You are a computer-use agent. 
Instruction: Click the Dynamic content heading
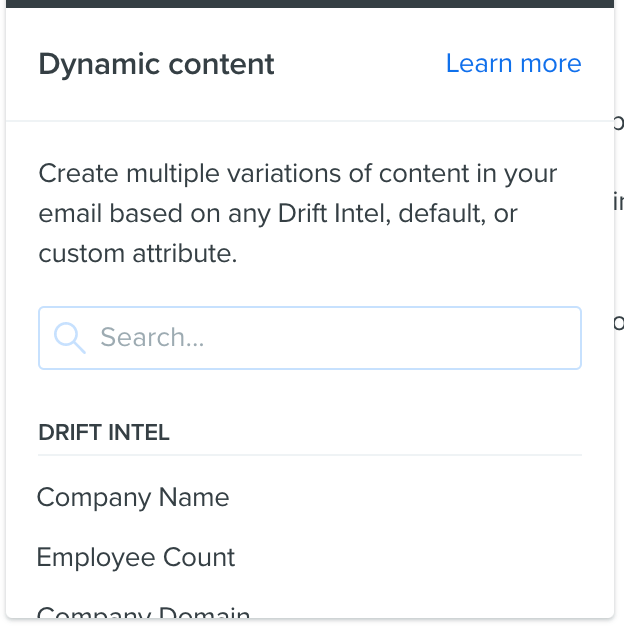[156, 64]
